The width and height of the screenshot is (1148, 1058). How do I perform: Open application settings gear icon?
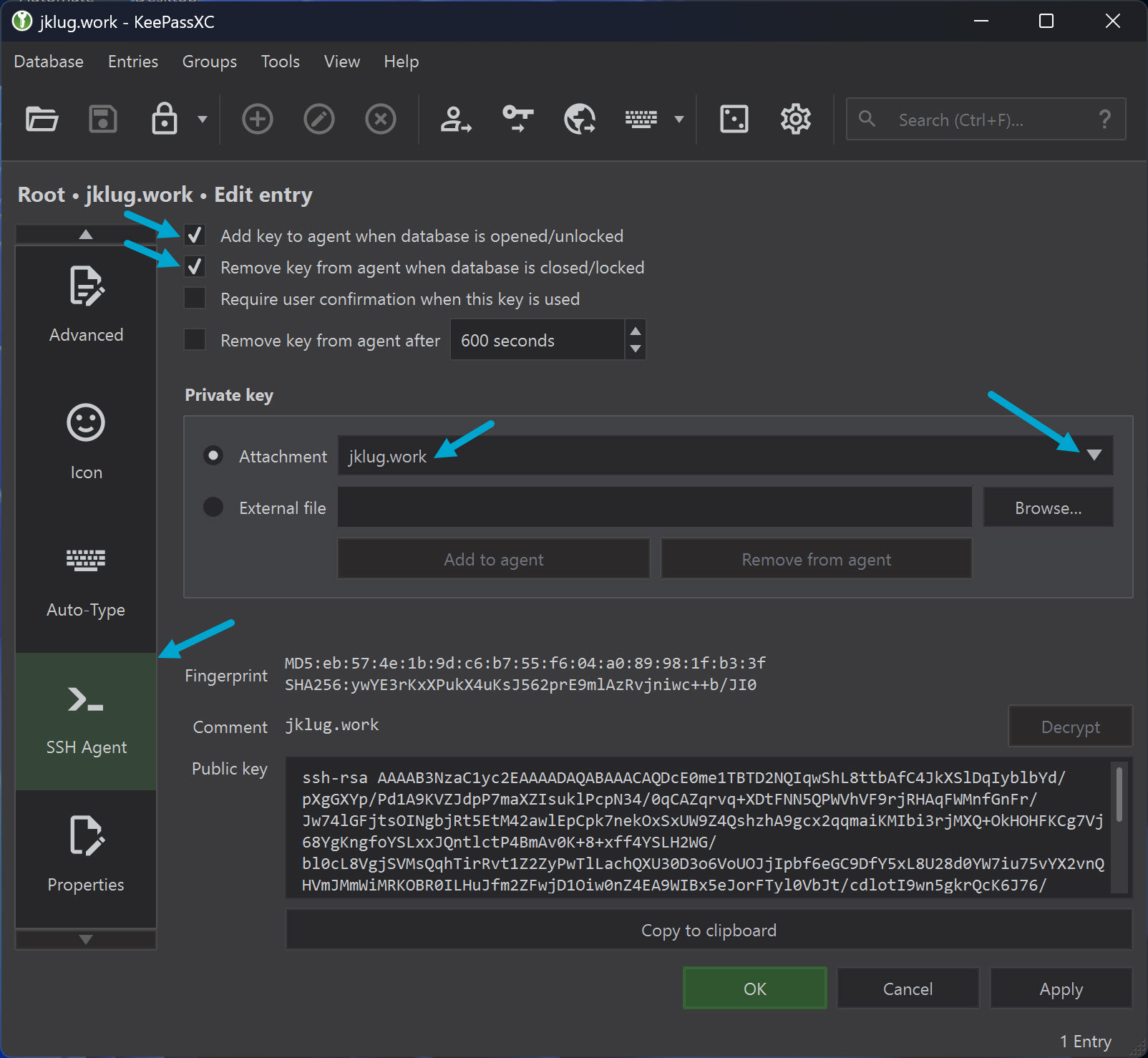[x=794, y=119]
